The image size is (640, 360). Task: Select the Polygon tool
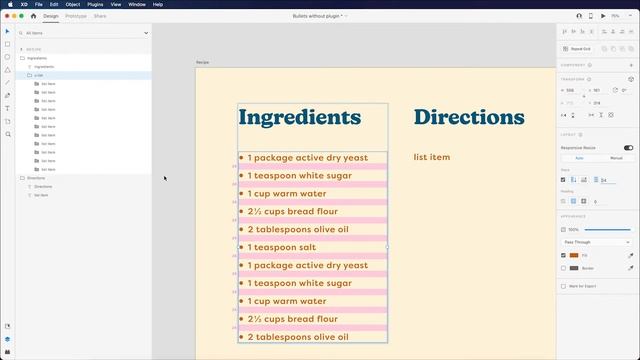click(x=7, y=70)
